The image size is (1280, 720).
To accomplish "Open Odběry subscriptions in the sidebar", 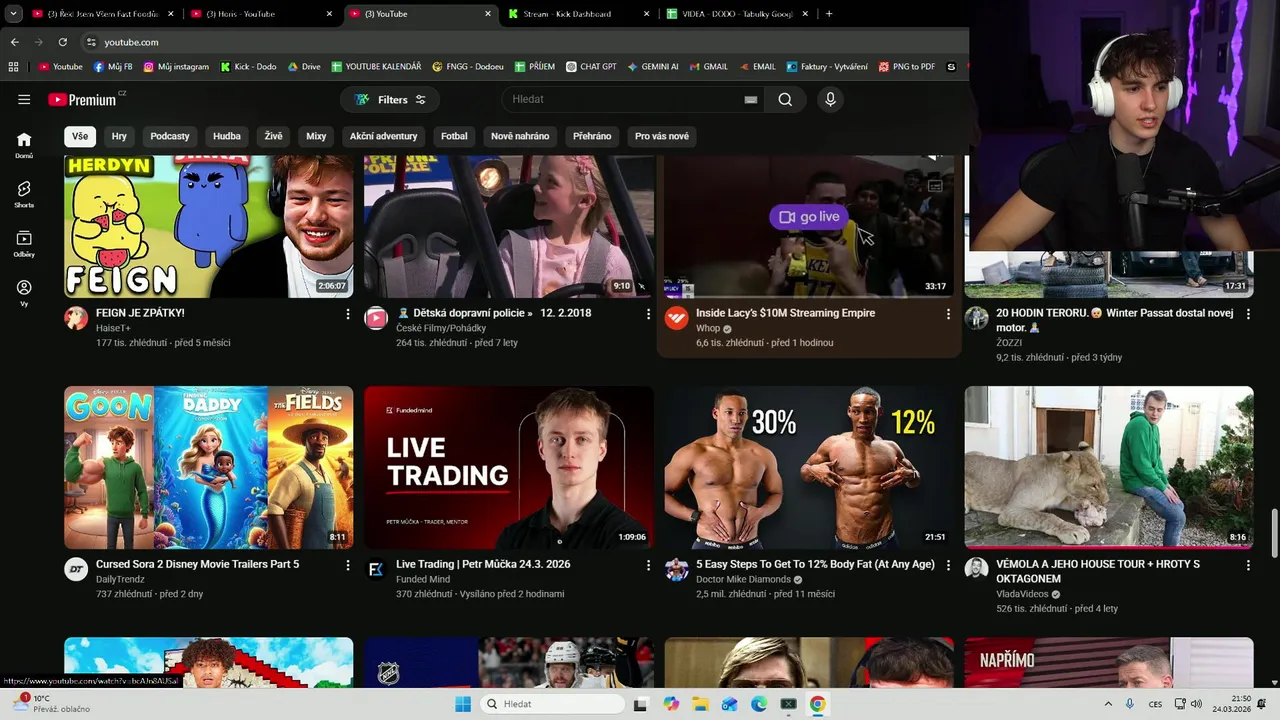I will tap(24, 244).
